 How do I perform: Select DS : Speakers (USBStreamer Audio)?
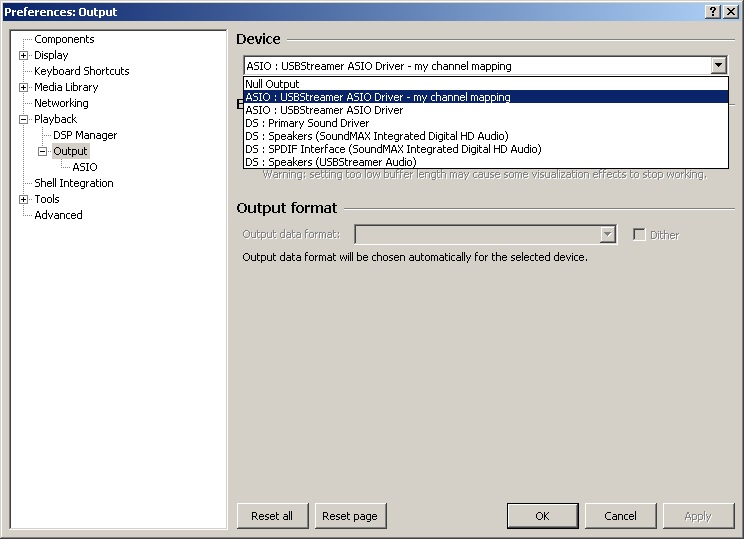point(330,162)
